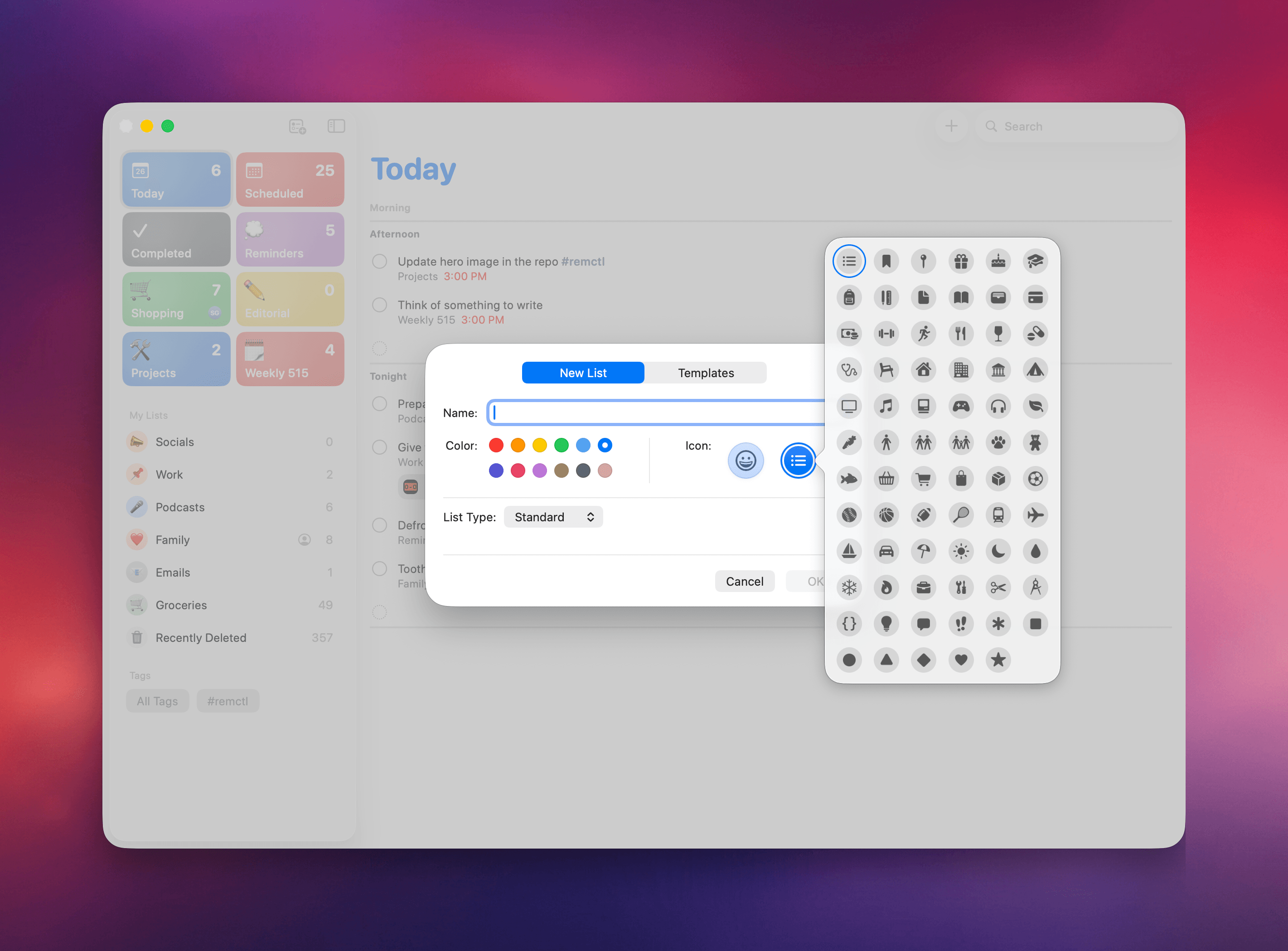The image size is (1288, 951).
Task: Switch to the New List tab
Action: [x=583, y=373]
